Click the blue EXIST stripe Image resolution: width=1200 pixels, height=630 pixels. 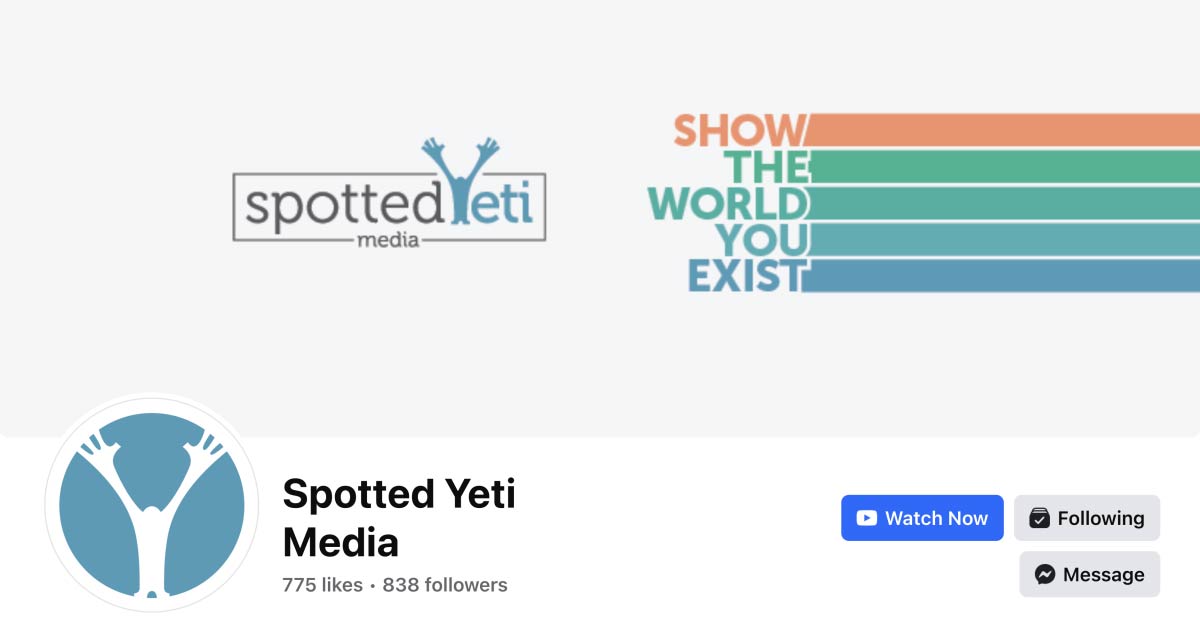pyautogui.click(x=1002, y=275)
